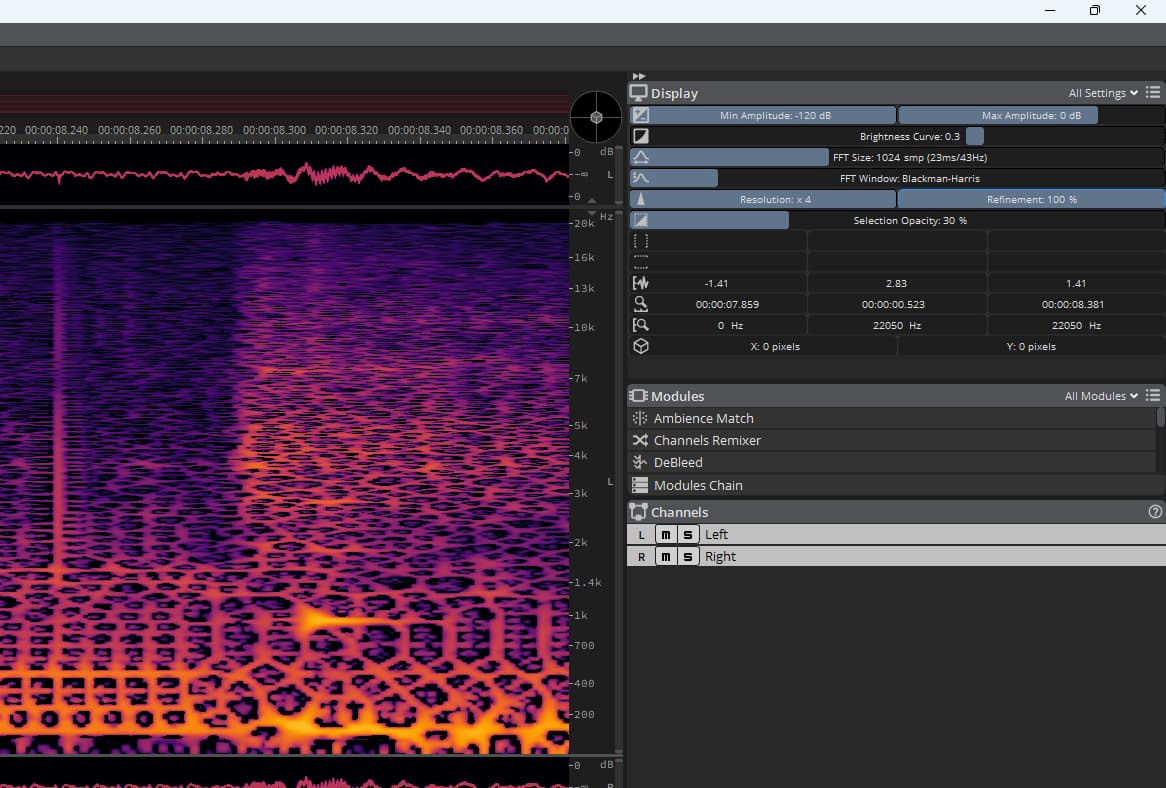Click the Modules panel chip icon
This screenshot has height=788, width=1166.
639,396
